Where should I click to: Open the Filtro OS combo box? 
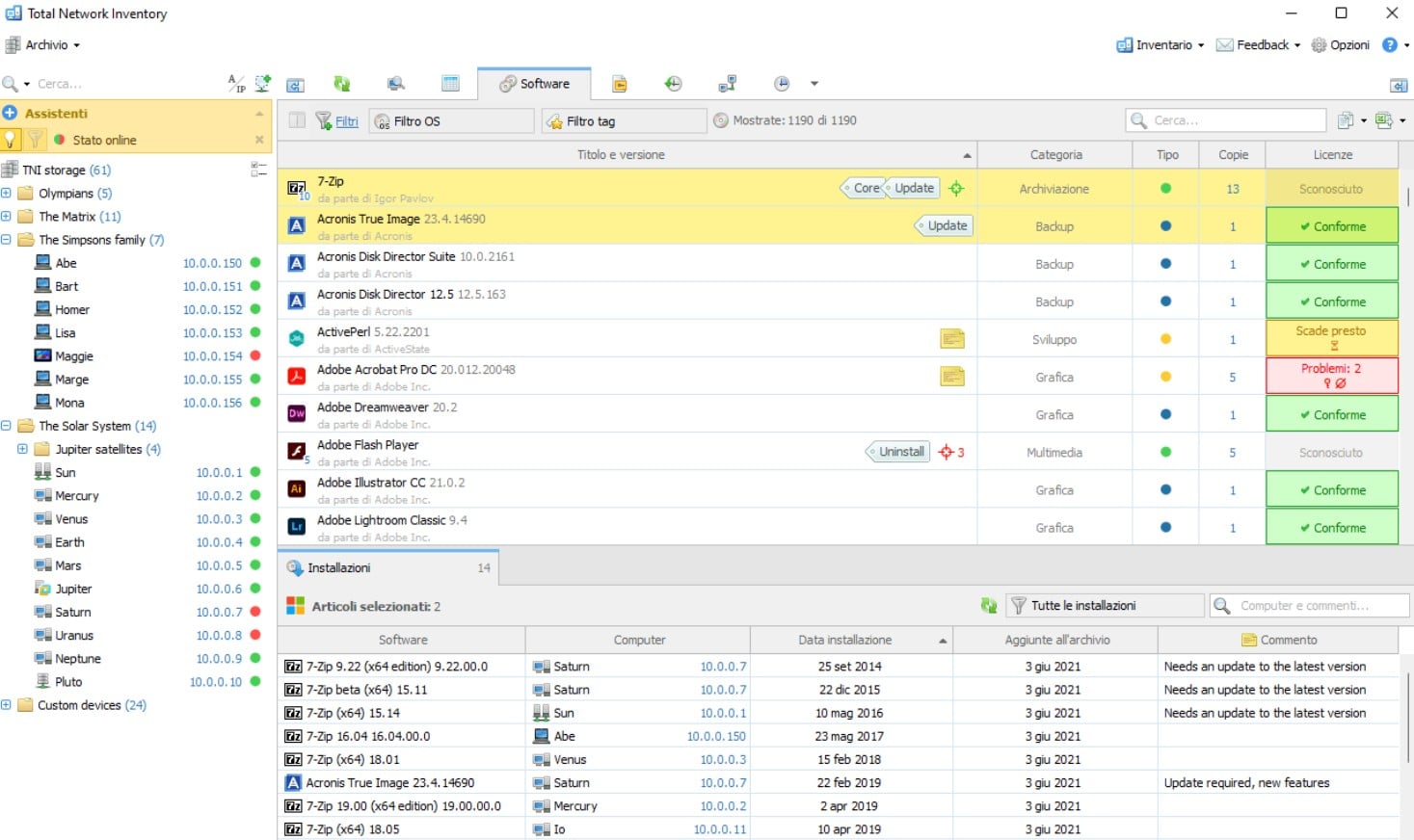point(451,120)
